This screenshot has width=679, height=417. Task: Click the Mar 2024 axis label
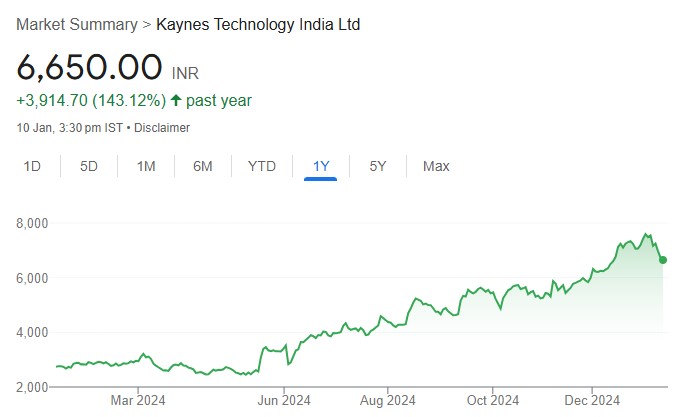[x=138, y=400]
